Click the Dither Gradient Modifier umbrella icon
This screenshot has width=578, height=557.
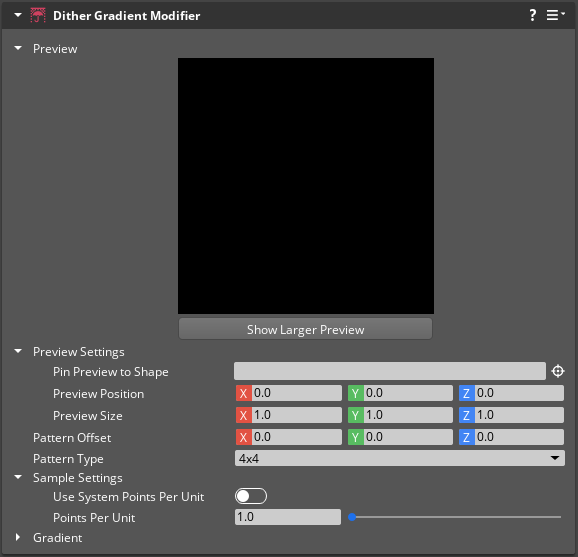pos(38,15)
